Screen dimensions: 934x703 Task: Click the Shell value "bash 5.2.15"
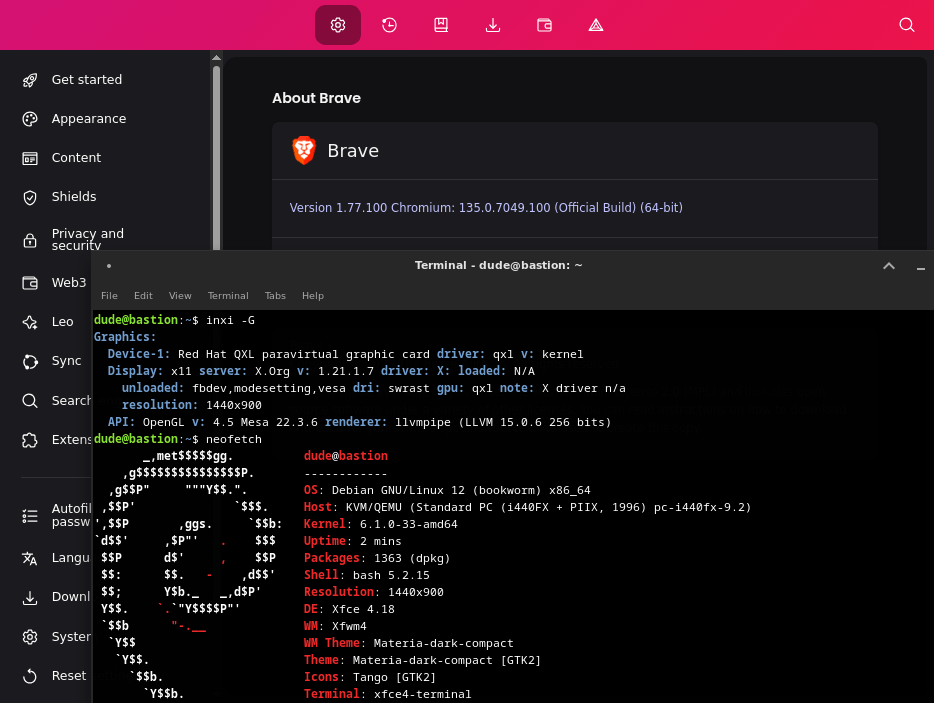[x=391, y=576]
